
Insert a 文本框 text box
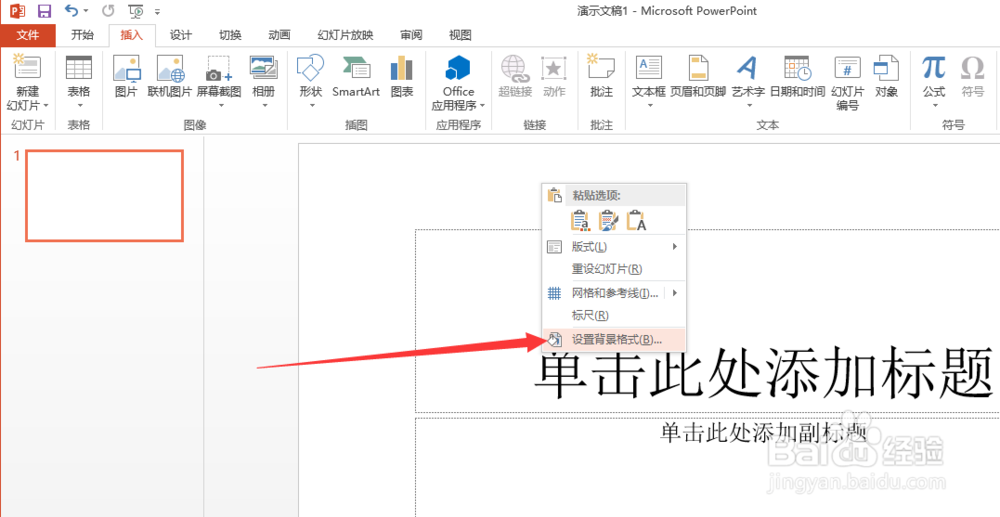(x=649, y=82)
